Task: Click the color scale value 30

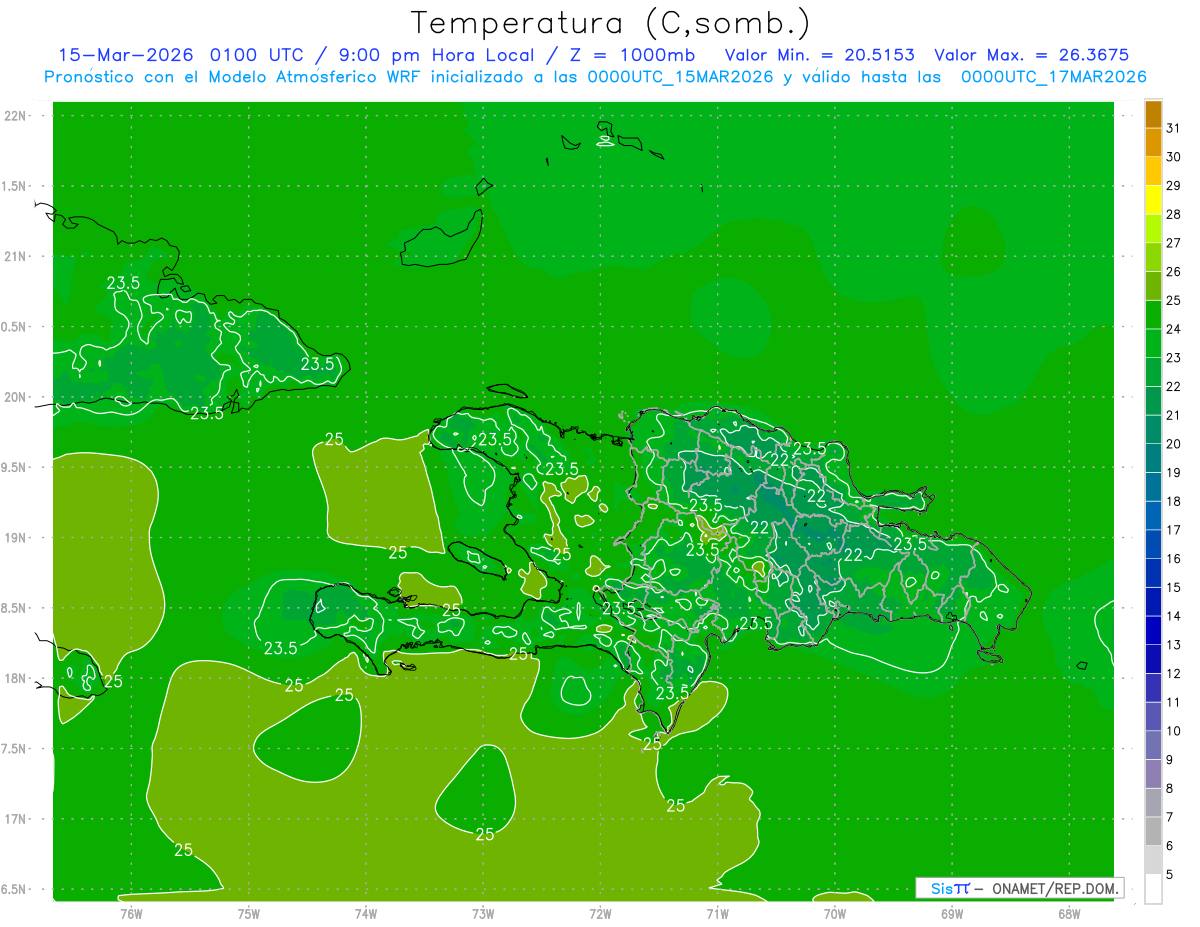Action: coord(1173,156)
